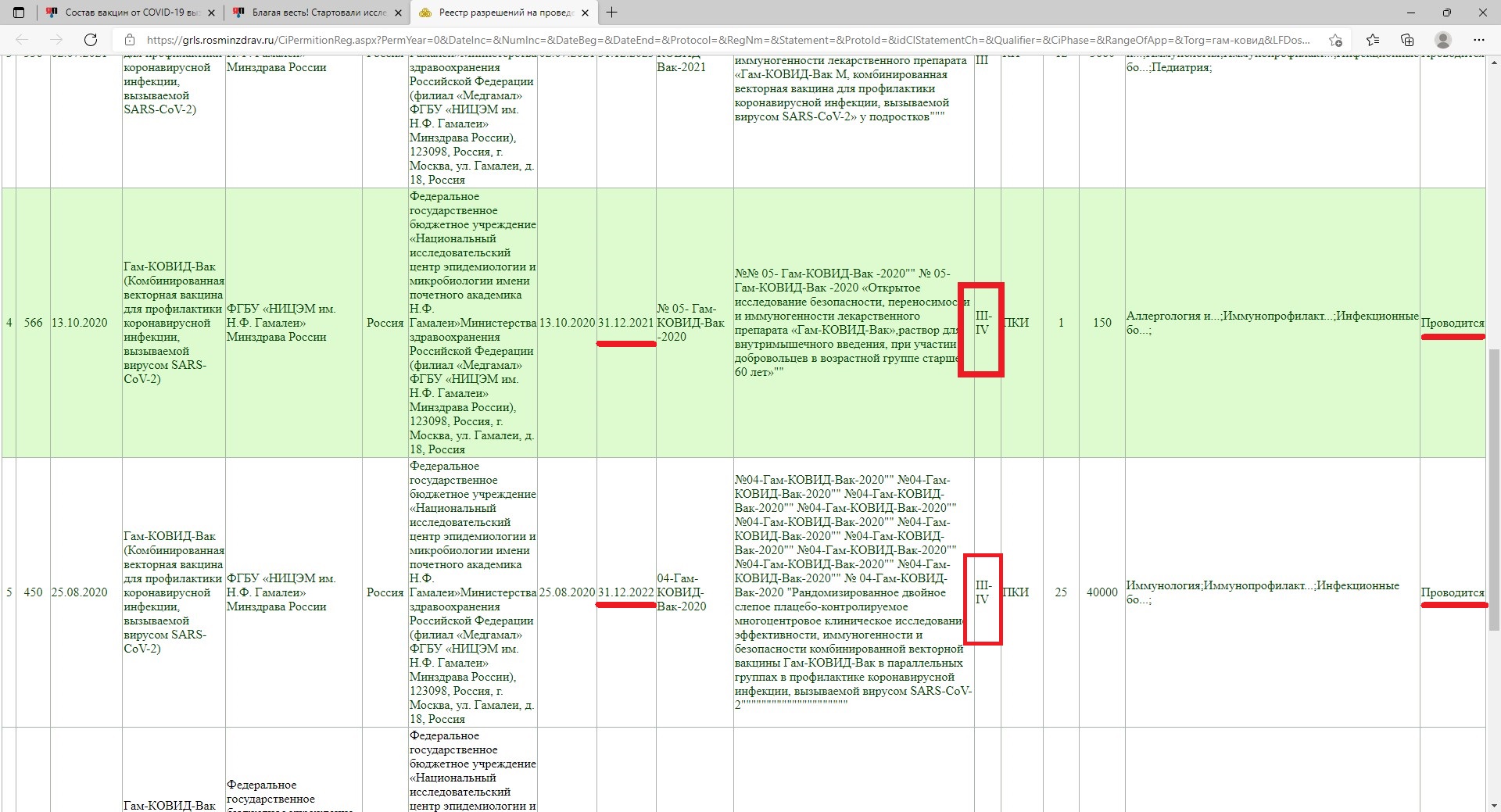Click 'ФГБУ «НИЦЭМ им. Н.Ф. Гамалеи»' in row 4
The image size is (1501, 812).
point(281,323)
